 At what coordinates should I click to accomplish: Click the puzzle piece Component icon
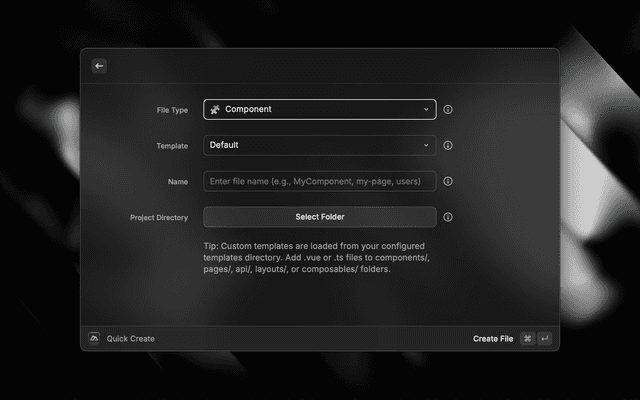215,109
